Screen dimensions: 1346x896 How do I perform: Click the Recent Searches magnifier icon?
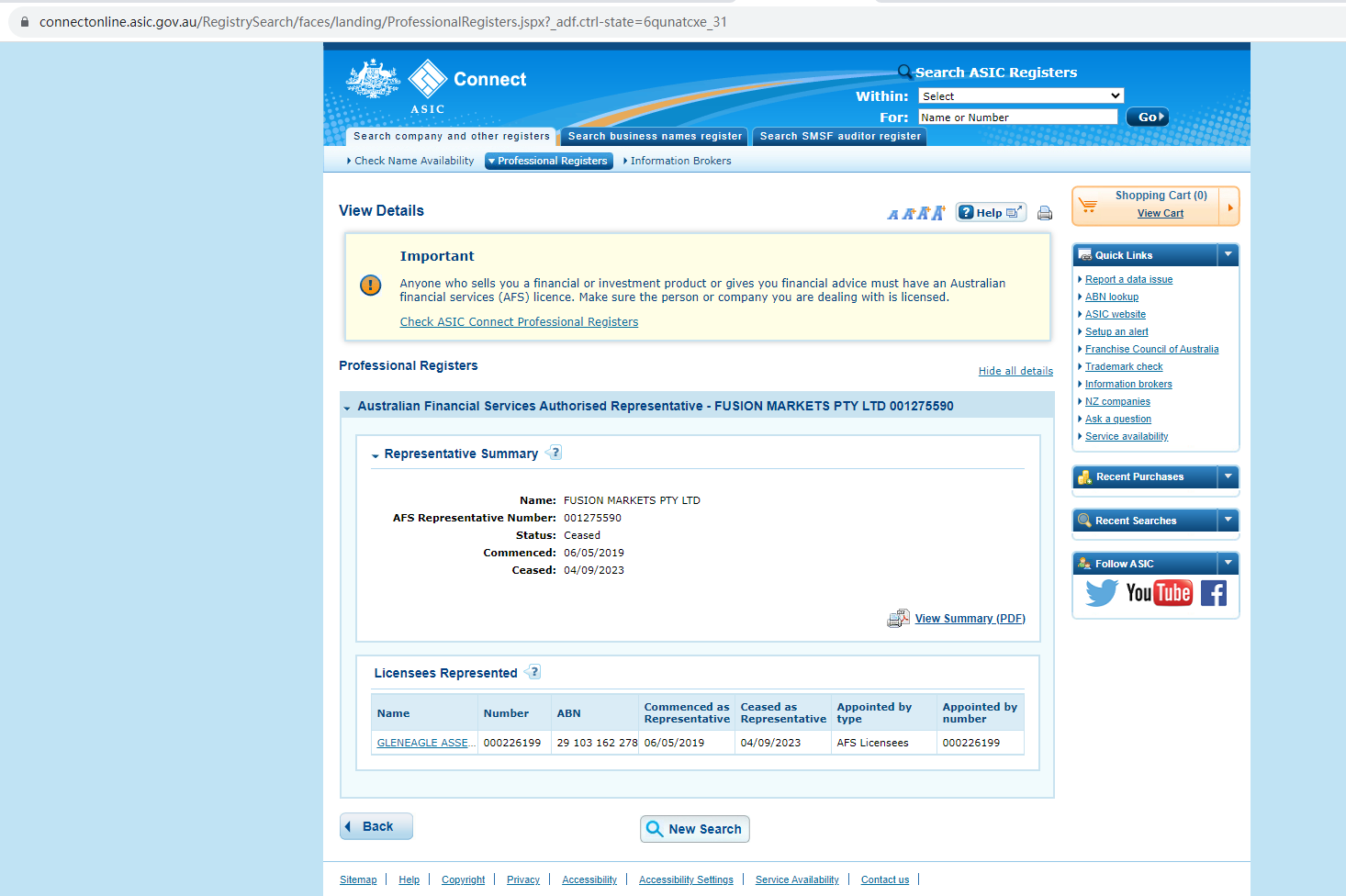coord(1084,521)
